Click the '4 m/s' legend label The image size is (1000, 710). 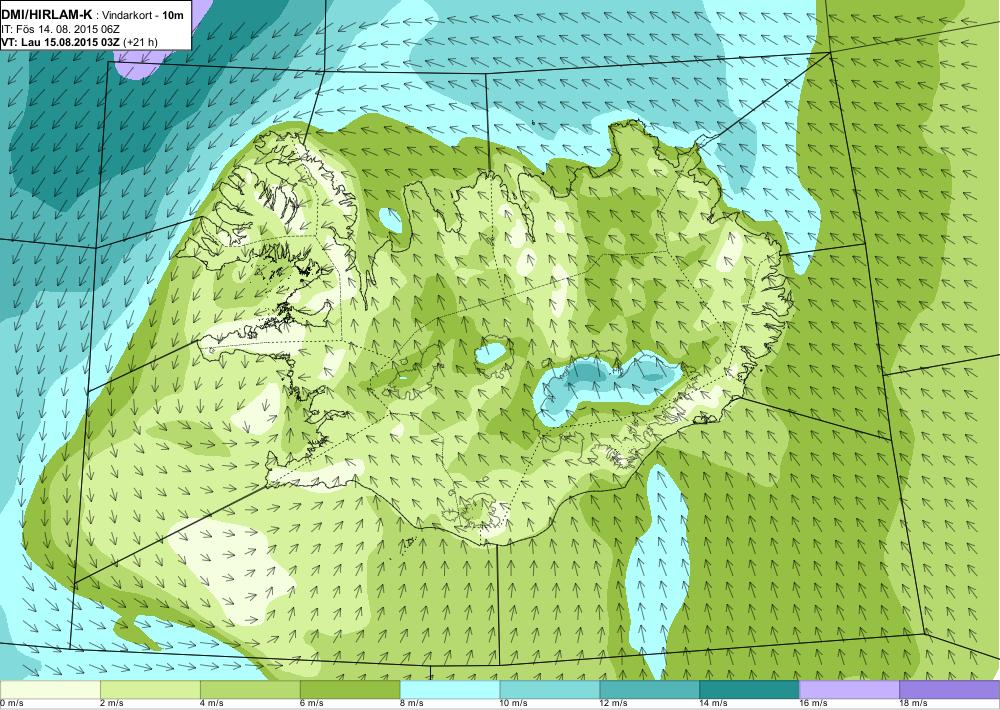212,704
